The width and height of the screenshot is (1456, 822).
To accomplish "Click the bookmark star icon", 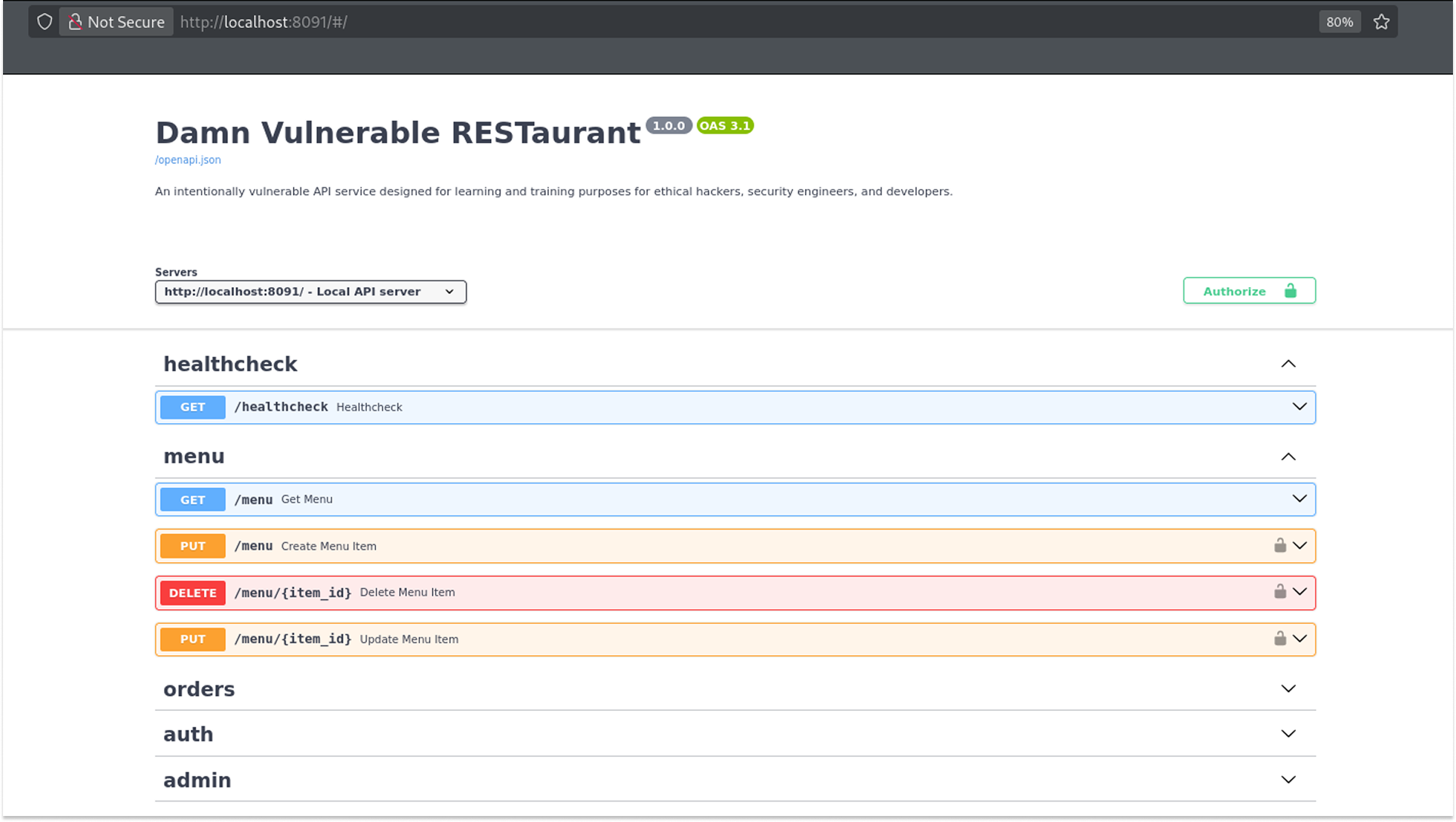I will (x=1381, y=22).
